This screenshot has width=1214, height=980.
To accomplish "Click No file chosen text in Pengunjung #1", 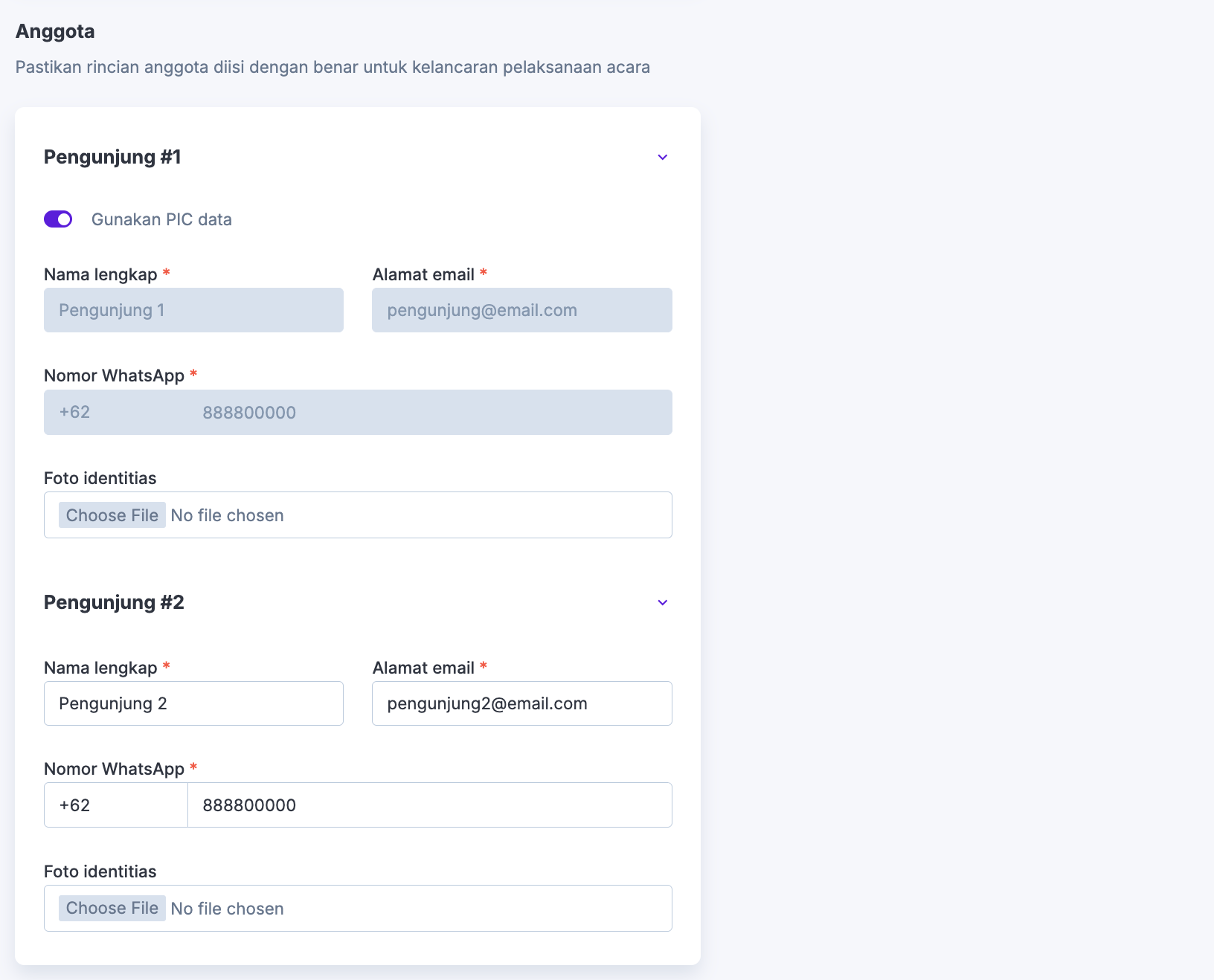I will click(x=227, y=516).
